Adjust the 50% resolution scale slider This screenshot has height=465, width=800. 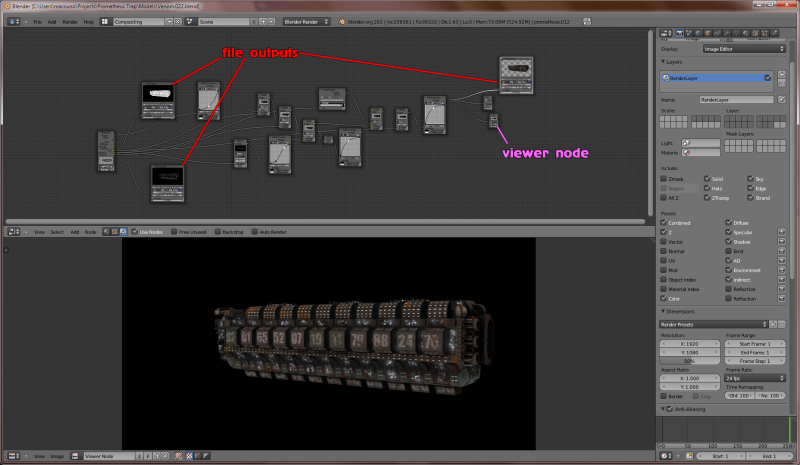pos(689,361)
